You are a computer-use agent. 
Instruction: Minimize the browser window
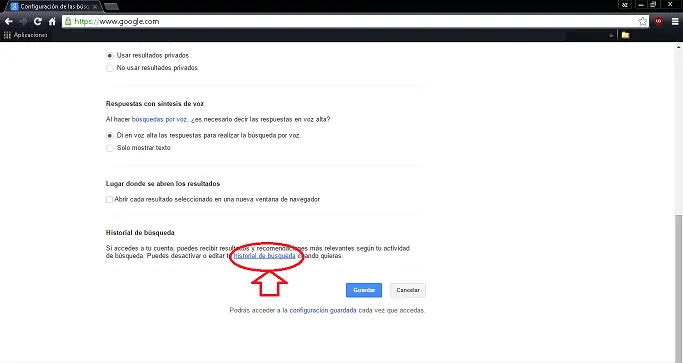641,4
